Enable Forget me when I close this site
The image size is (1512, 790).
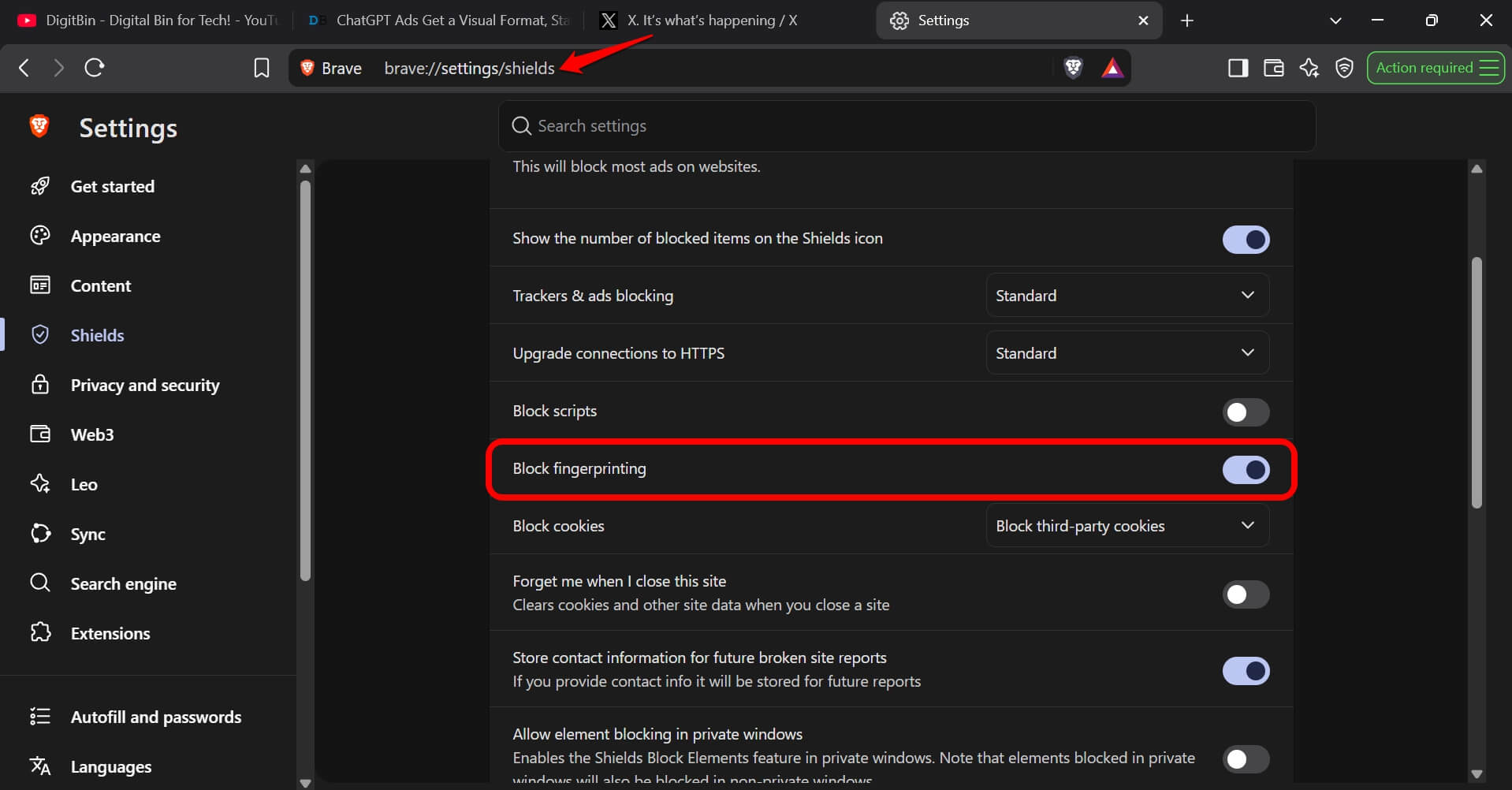pos(1246,594)
